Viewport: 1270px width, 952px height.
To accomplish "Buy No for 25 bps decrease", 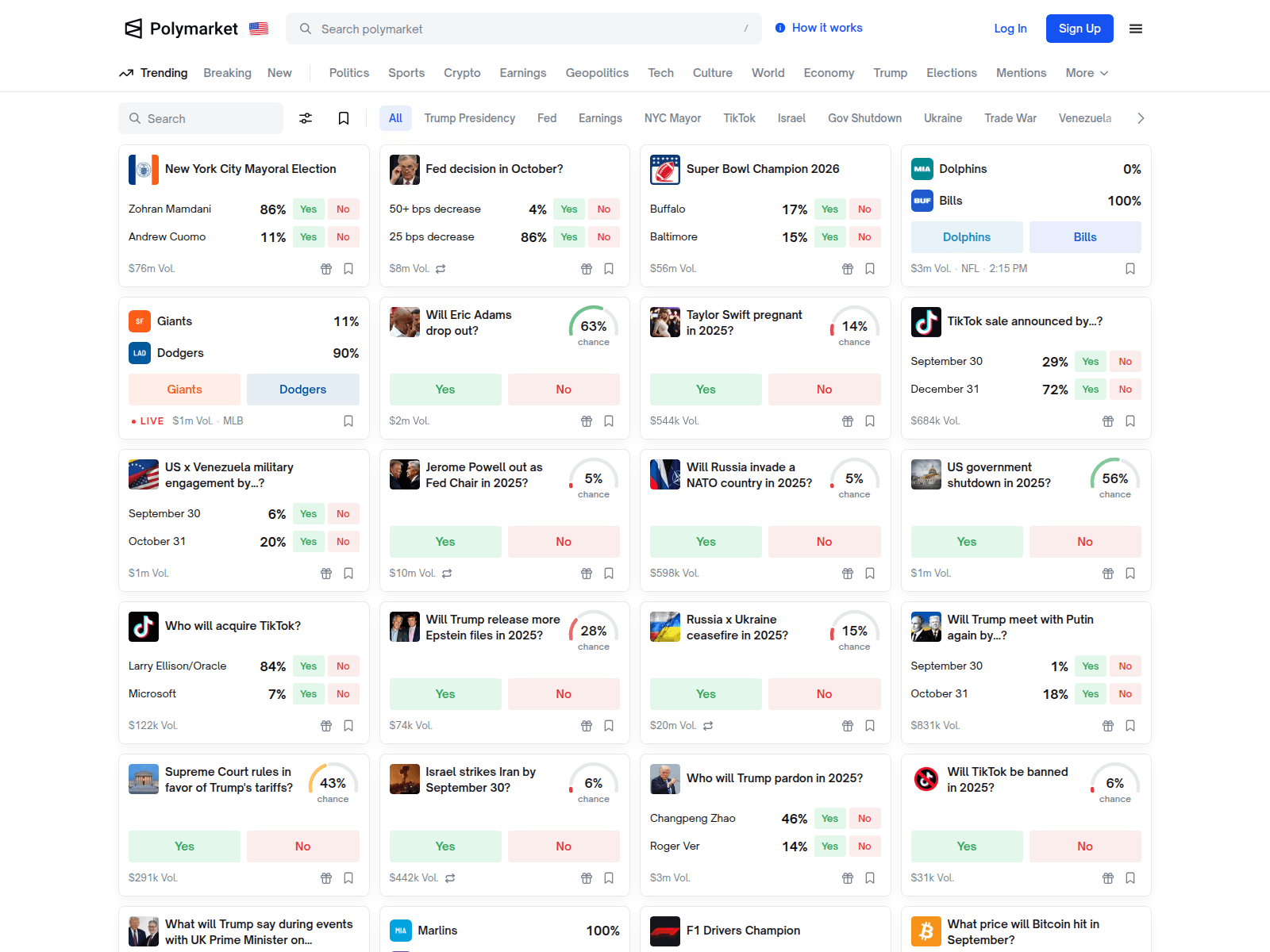I will pos(604,237).
